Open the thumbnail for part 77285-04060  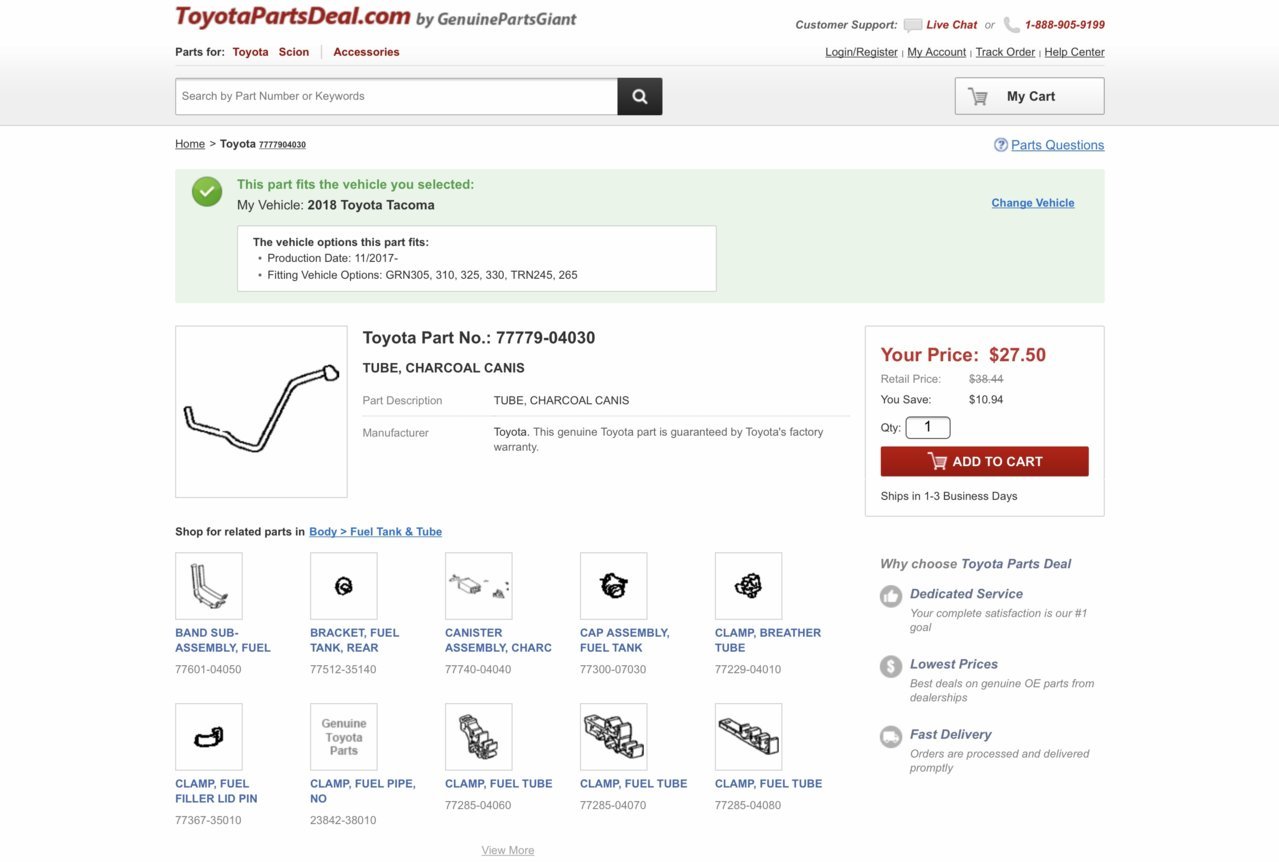click(x=479, y=737)
